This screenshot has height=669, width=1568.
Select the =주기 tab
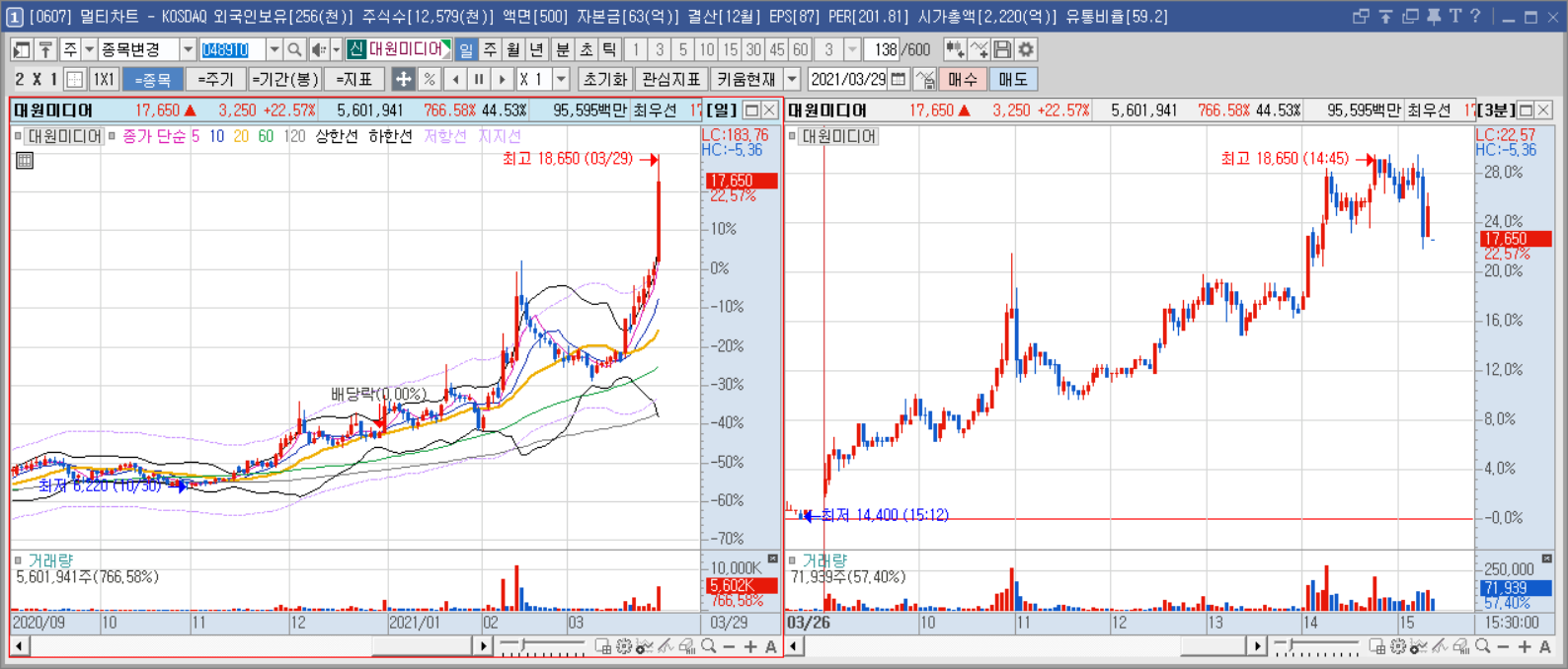click(x=215, y=79)
